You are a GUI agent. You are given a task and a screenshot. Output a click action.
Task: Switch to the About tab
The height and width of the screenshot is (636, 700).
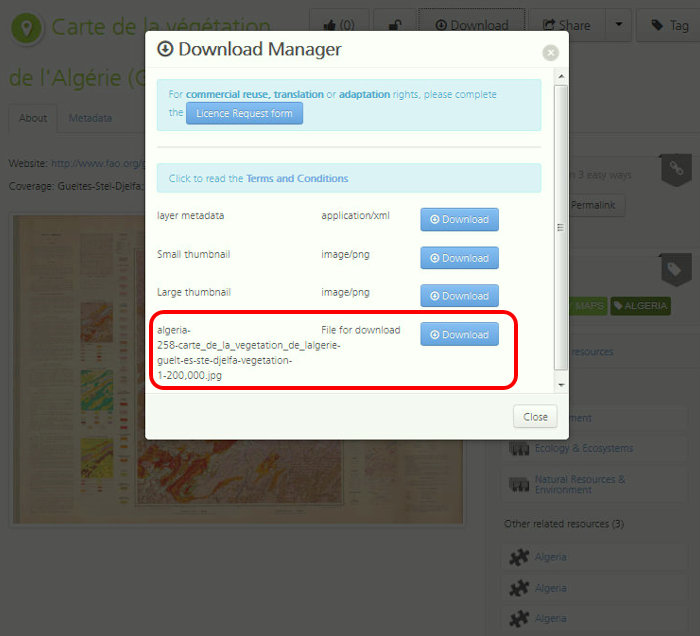(x=33, y=118)
